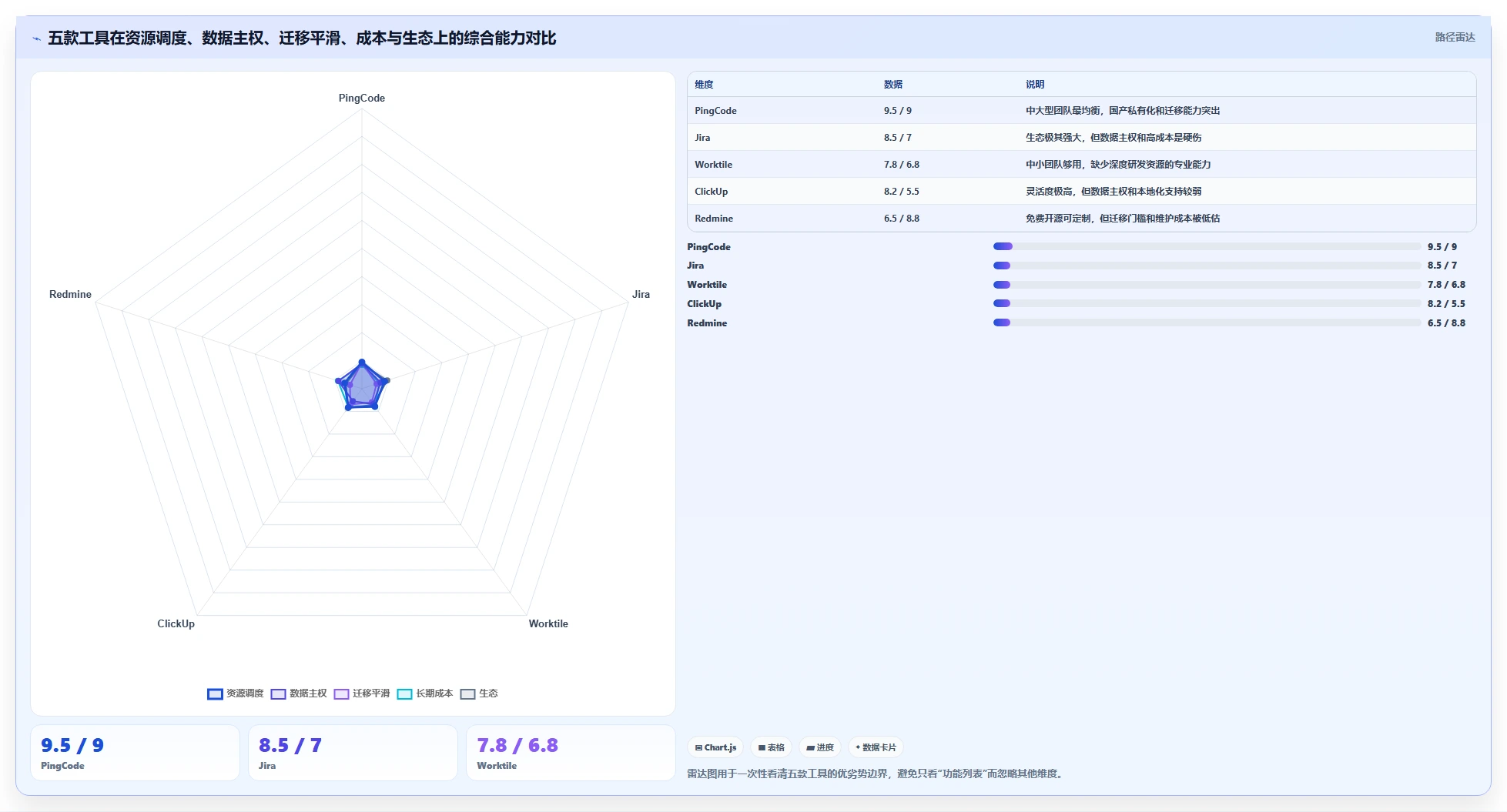Viewport: 1507px width, 812px height.
Task: Click the PingCode progress bar
Action: click(1207, 246)
